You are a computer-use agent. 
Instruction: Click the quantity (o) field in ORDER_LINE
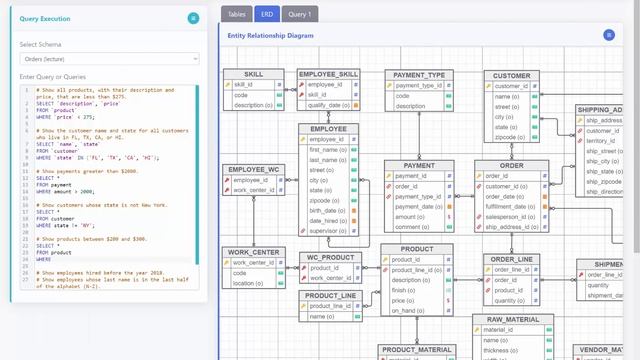(x=509, y=300)
